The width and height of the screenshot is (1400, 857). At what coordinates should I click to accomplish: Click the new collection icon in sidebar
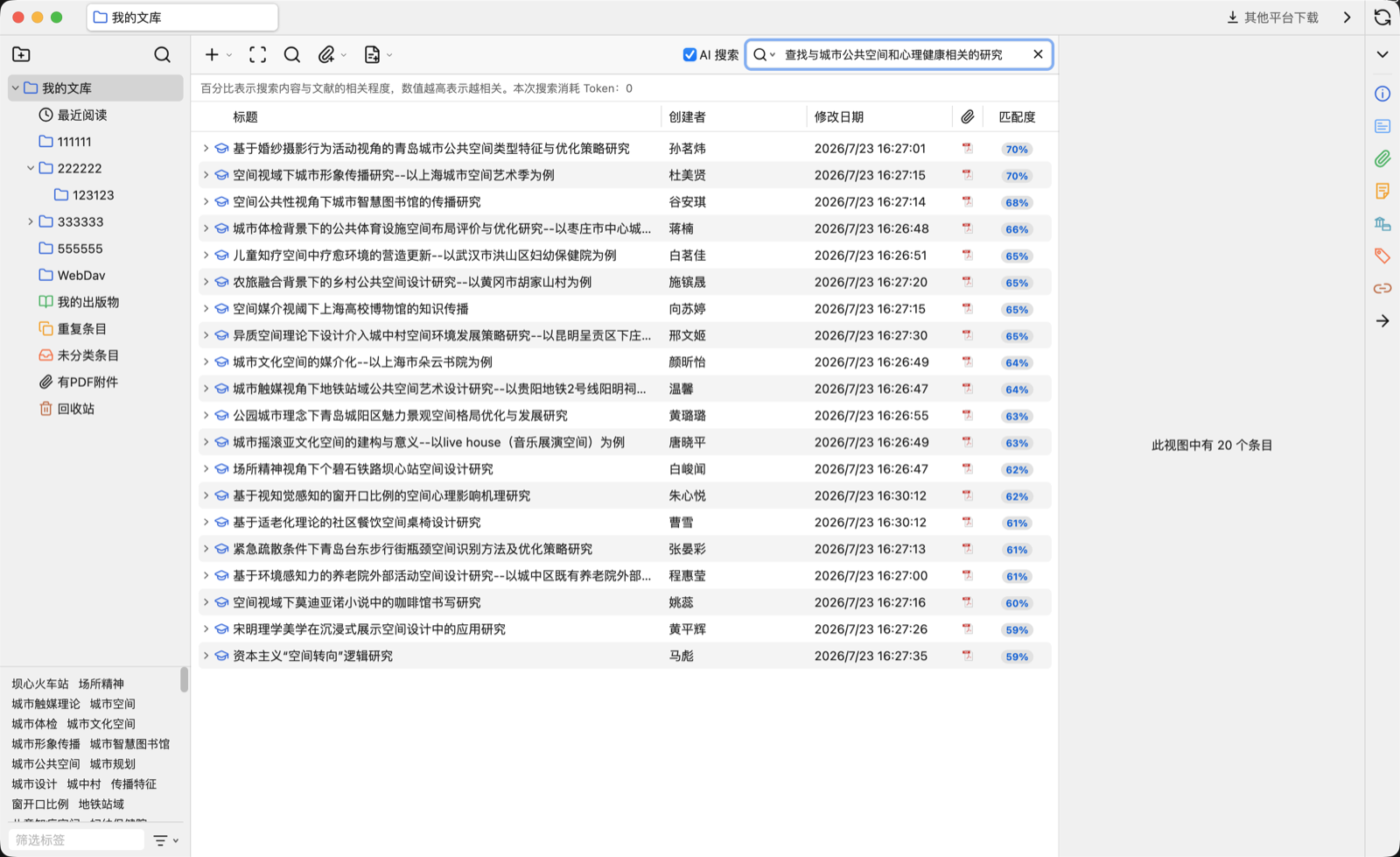22,54
